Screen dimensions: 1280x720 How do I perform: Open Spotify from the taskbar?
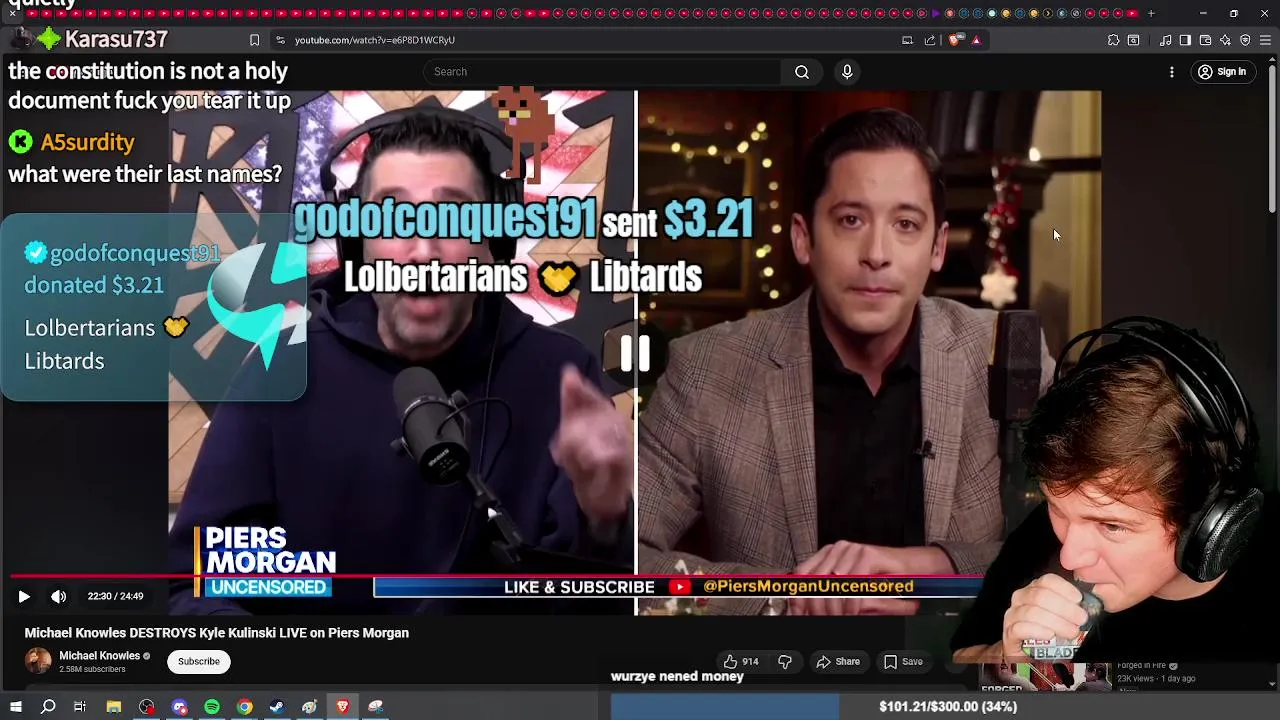pos(212,706)
